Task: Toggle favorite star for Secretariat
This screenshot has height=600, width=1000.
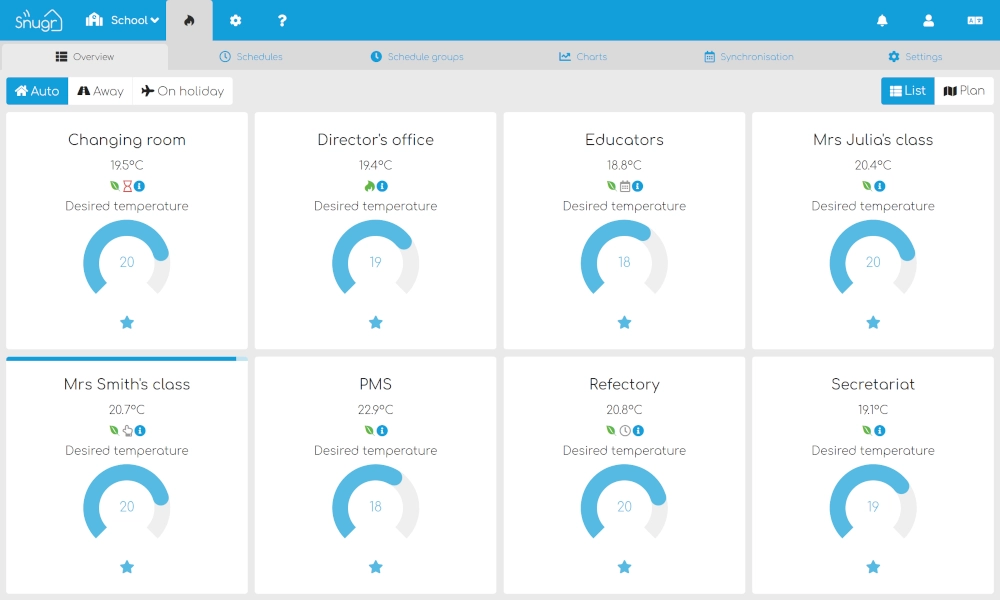Action: click(x=873, y=567)
